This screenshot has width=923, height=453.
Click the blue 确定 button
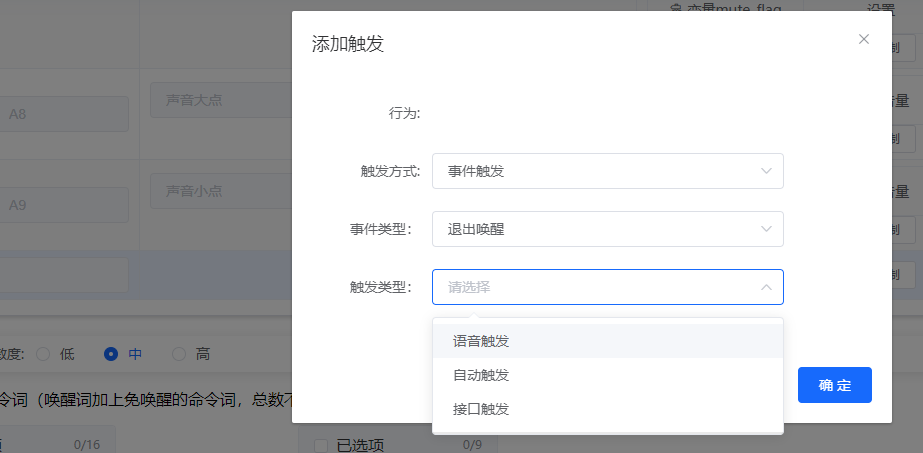835,385
